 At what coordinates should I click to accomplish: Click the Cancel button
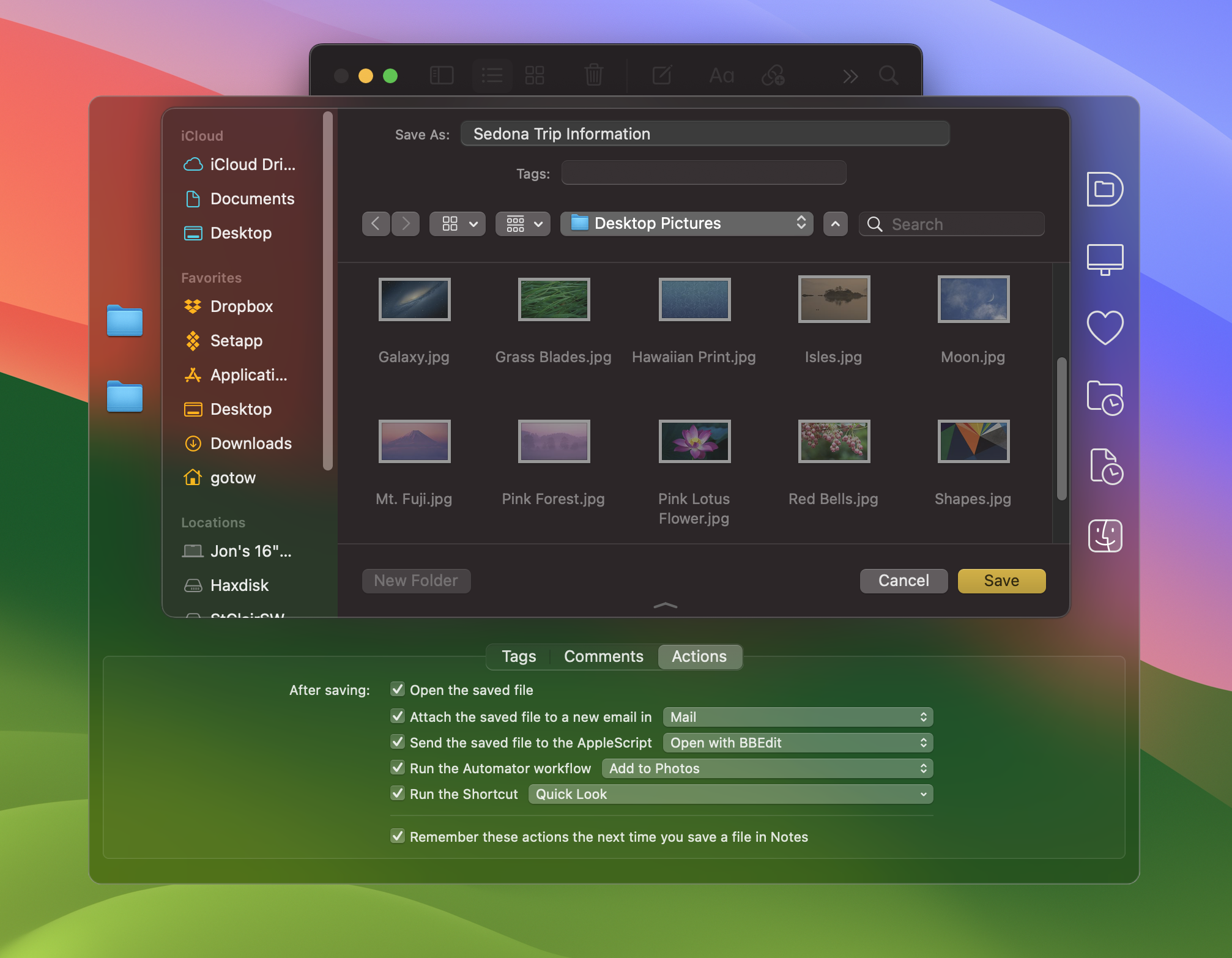coord(904,581)
